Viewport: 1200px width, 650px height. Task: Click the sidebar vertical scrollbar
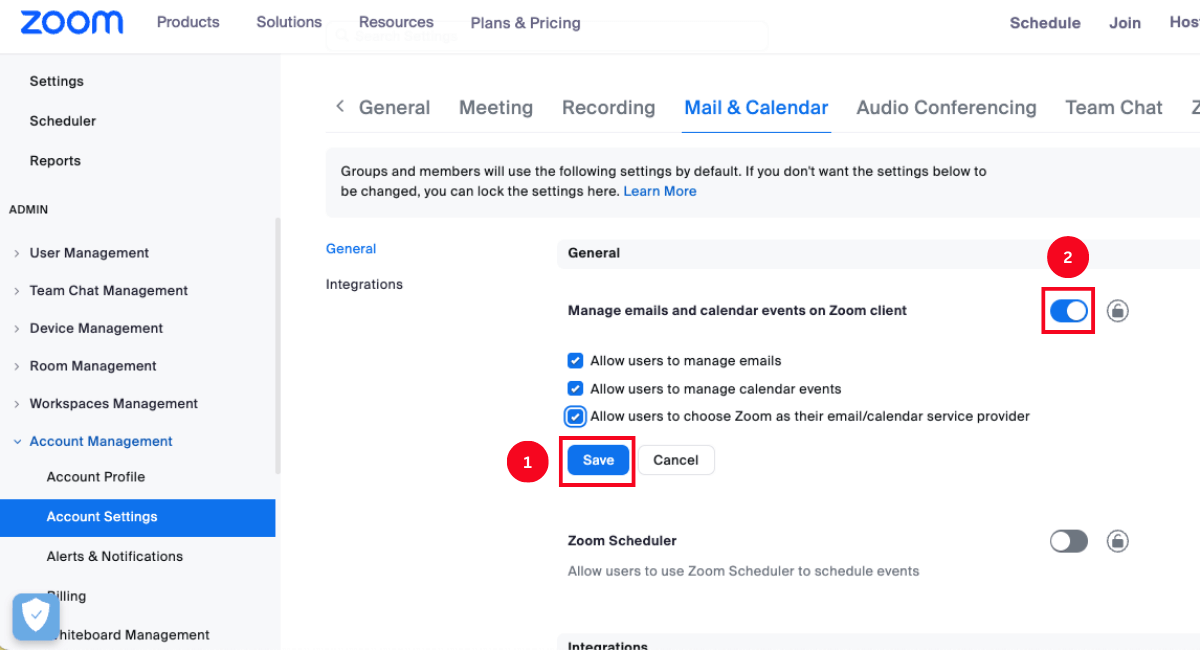coord(278,345)
